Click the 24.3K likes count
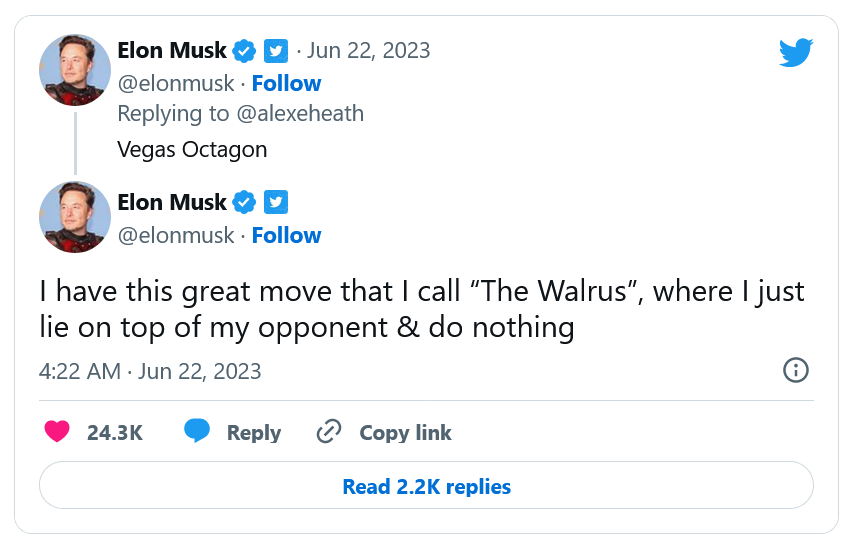Screen dimensions: 850x546 coord(115,433)
